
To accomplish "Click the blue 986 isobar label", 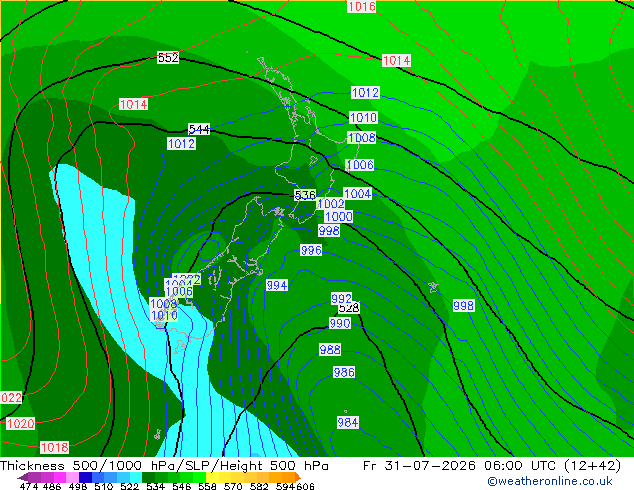I will click(344, 372).
